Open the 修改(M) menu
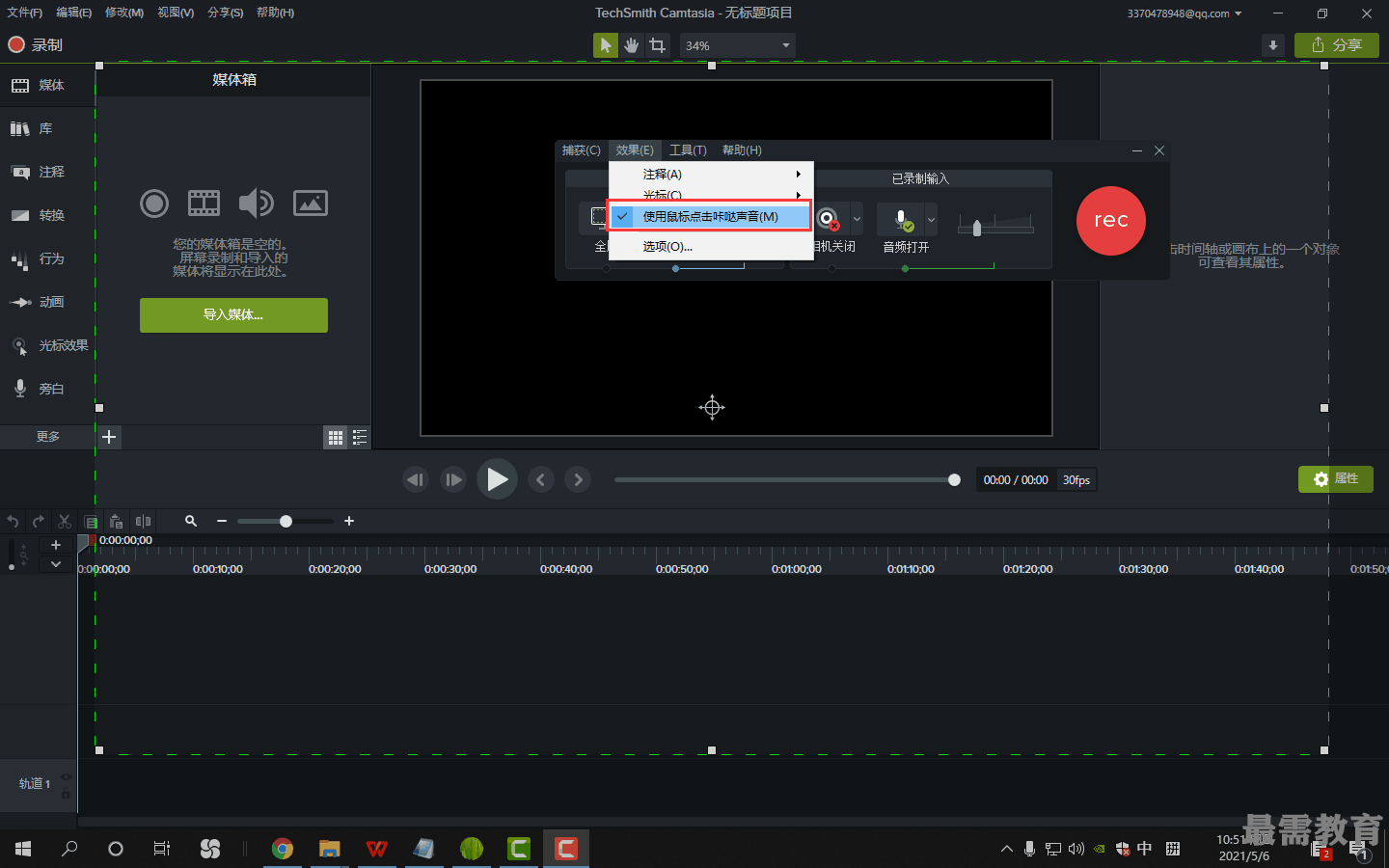This screenshot has width=1389, height=868. tap(124, 13)
